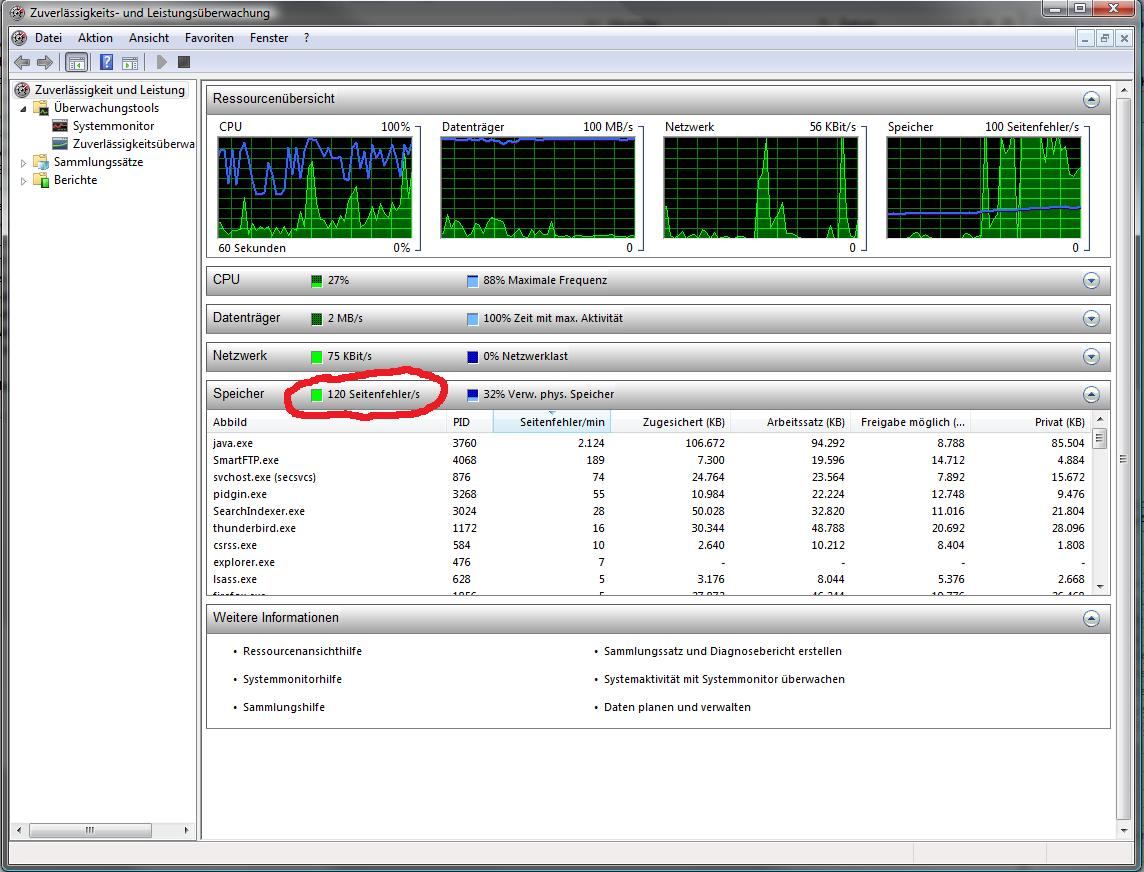Open the Ressourcenansichthilfe link
This screenshot has width=1144, height=872.
302,652
